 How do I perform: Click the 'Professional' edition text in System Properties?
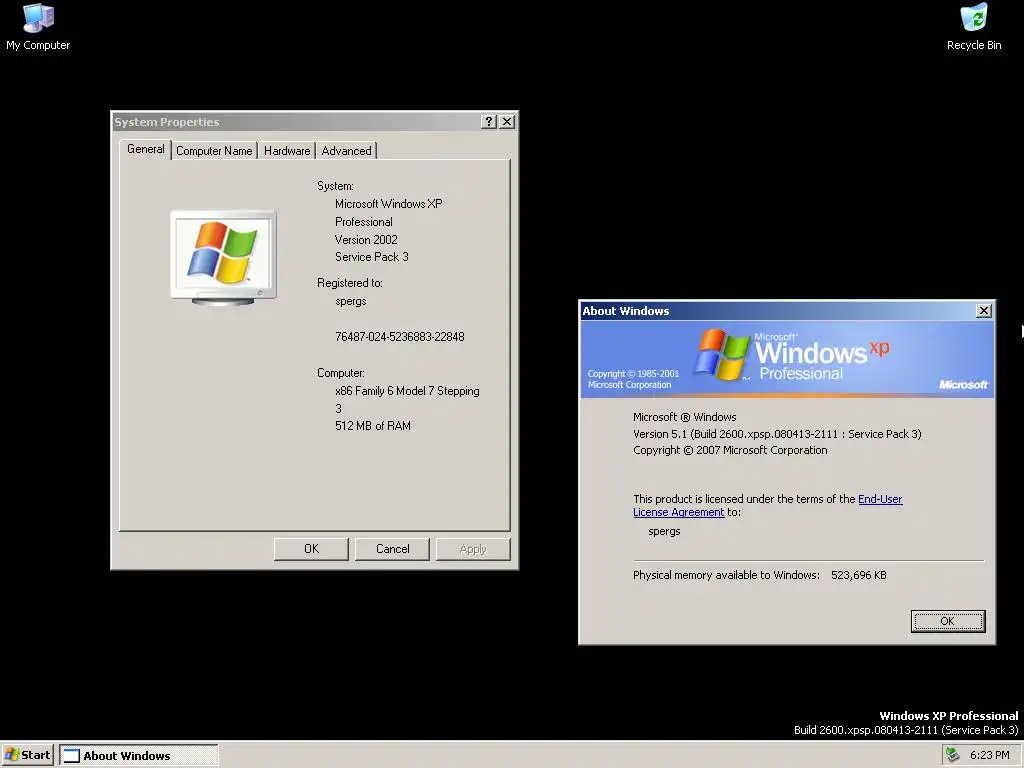point(364,222)
